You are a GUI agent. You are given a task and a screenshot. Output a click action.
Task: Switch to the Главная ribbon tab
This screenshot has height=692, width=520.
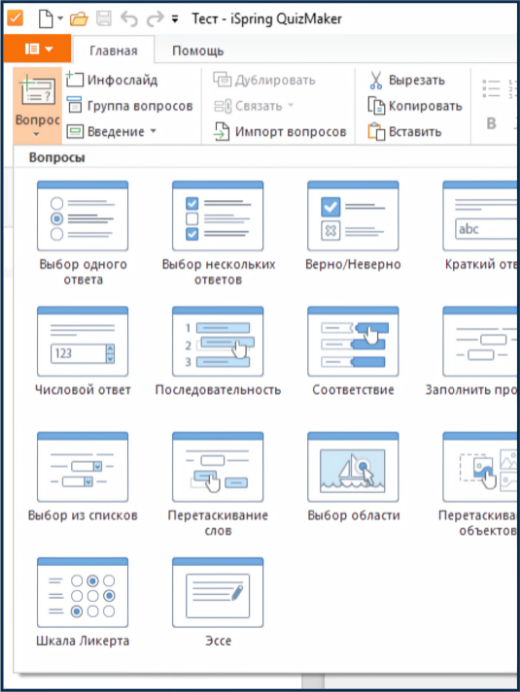point(113,51)
